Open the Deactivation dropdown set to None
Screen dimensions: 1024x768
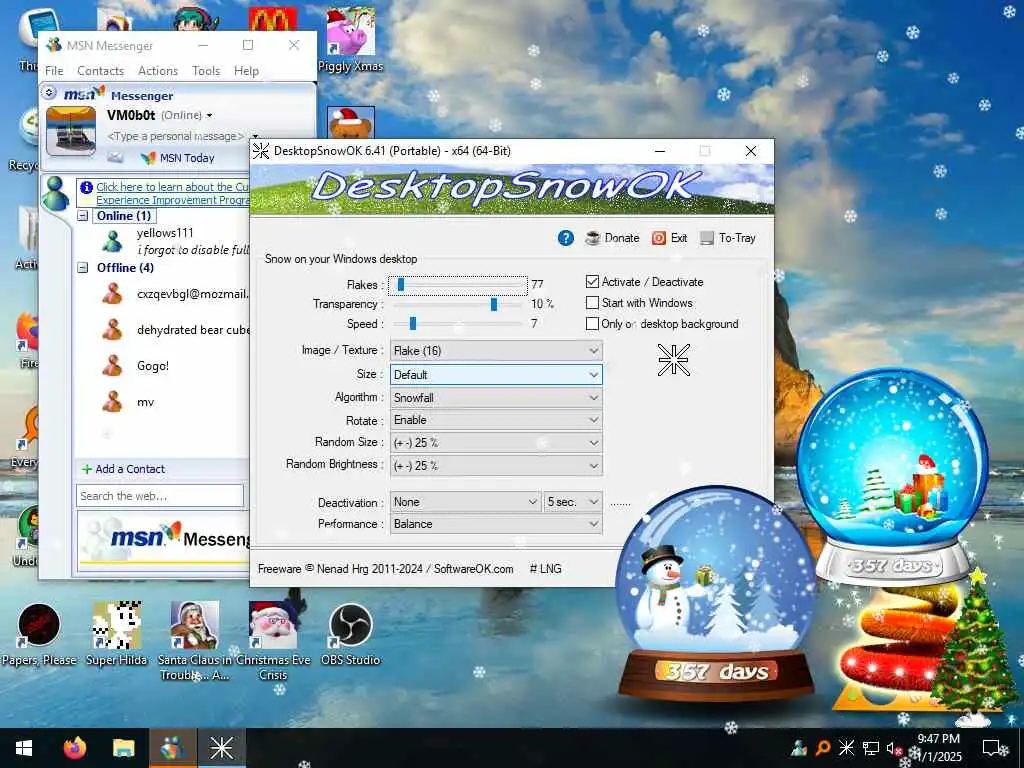click(x=466, y=502)
